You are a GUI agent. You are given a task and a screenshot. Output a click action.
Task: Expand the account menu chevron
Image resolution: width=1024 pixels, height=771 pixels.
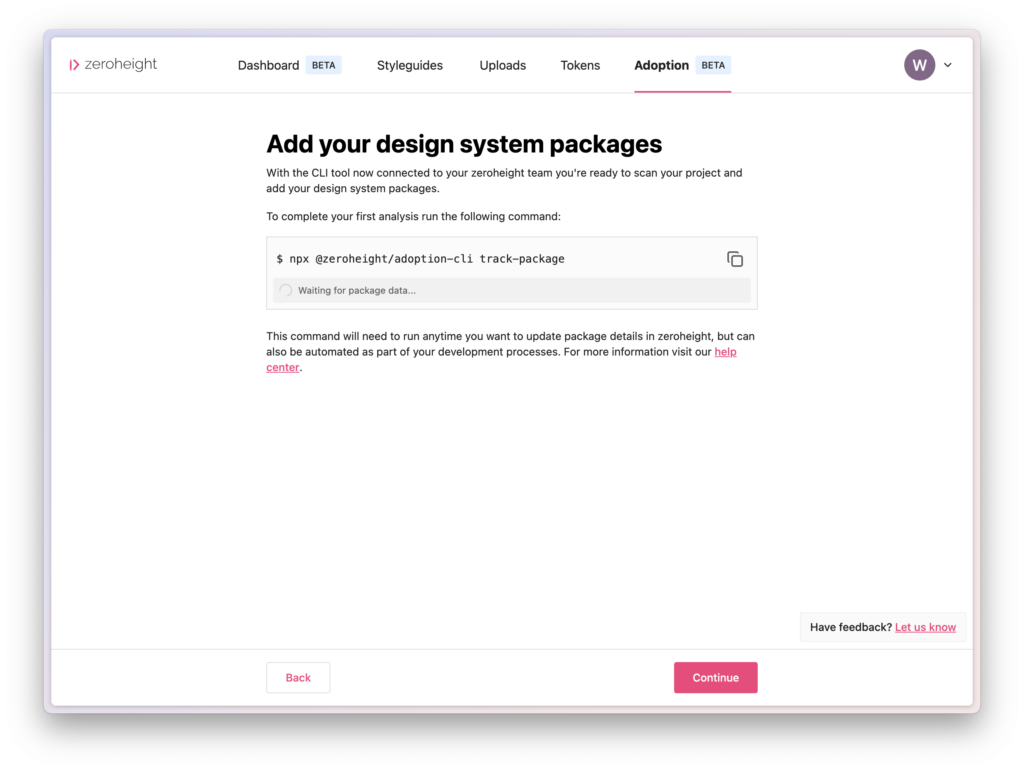coord(948,65)
